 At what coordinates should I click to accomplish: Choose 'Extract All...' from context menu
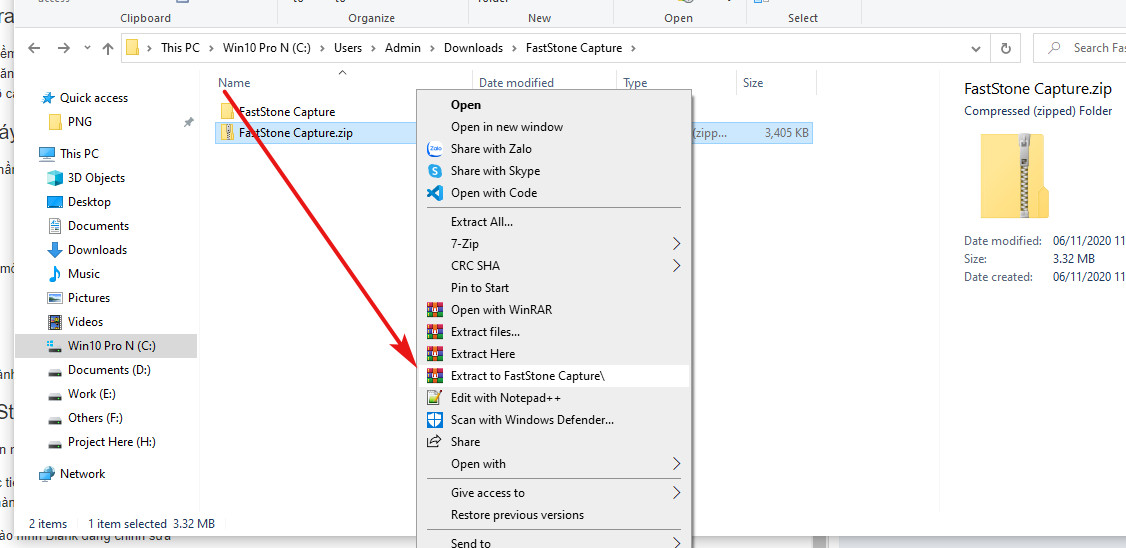[481, 222]
